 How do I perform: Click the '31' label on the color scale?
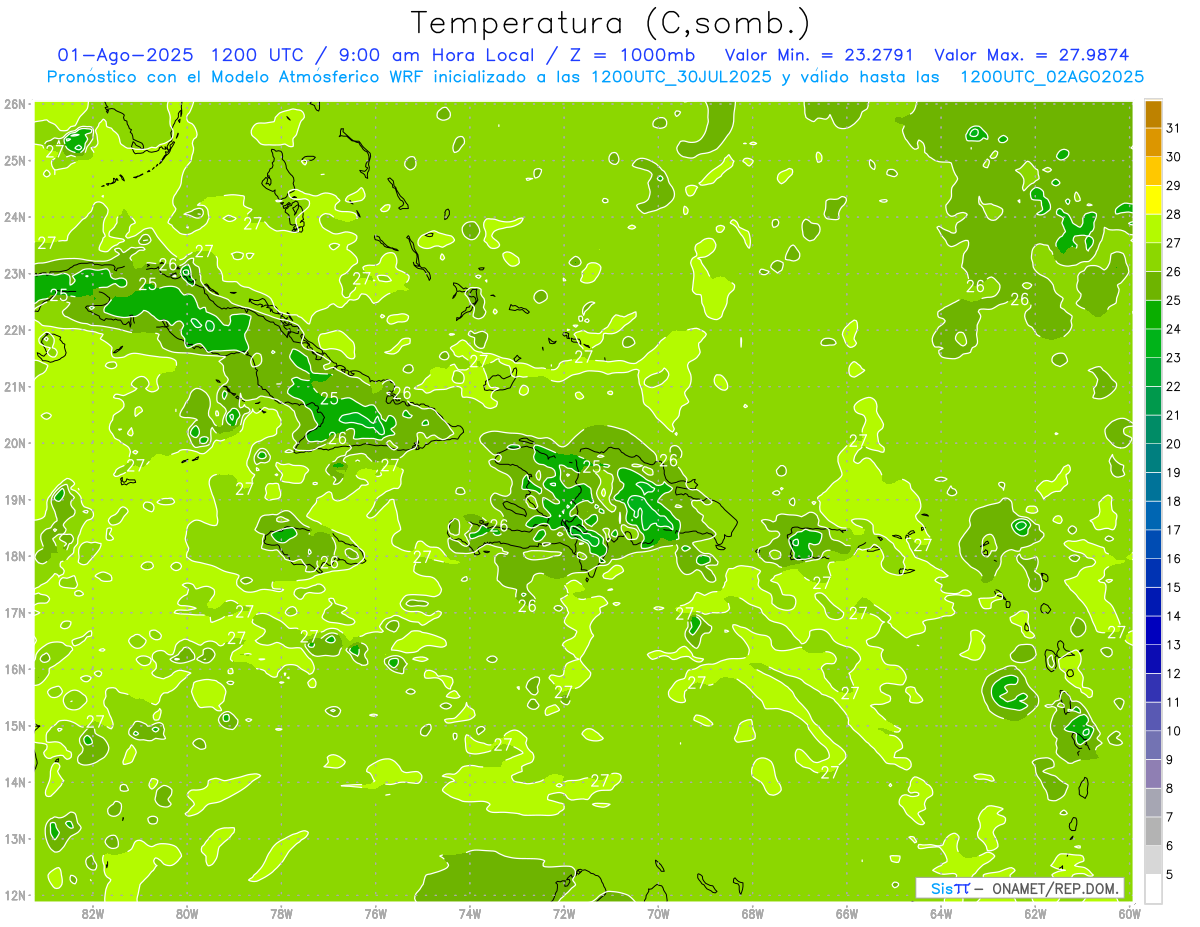pos(1174,128)
